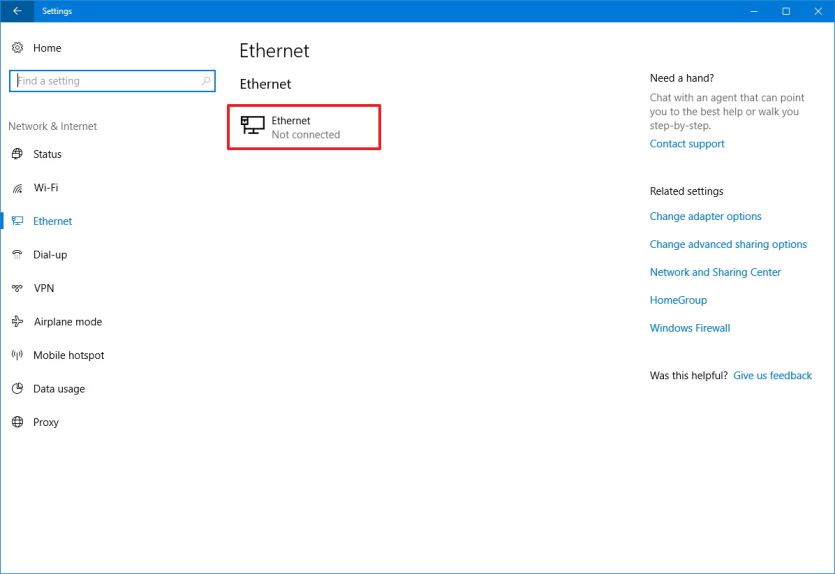Open Windows Firewall settings link

click(x=690, y=328)
